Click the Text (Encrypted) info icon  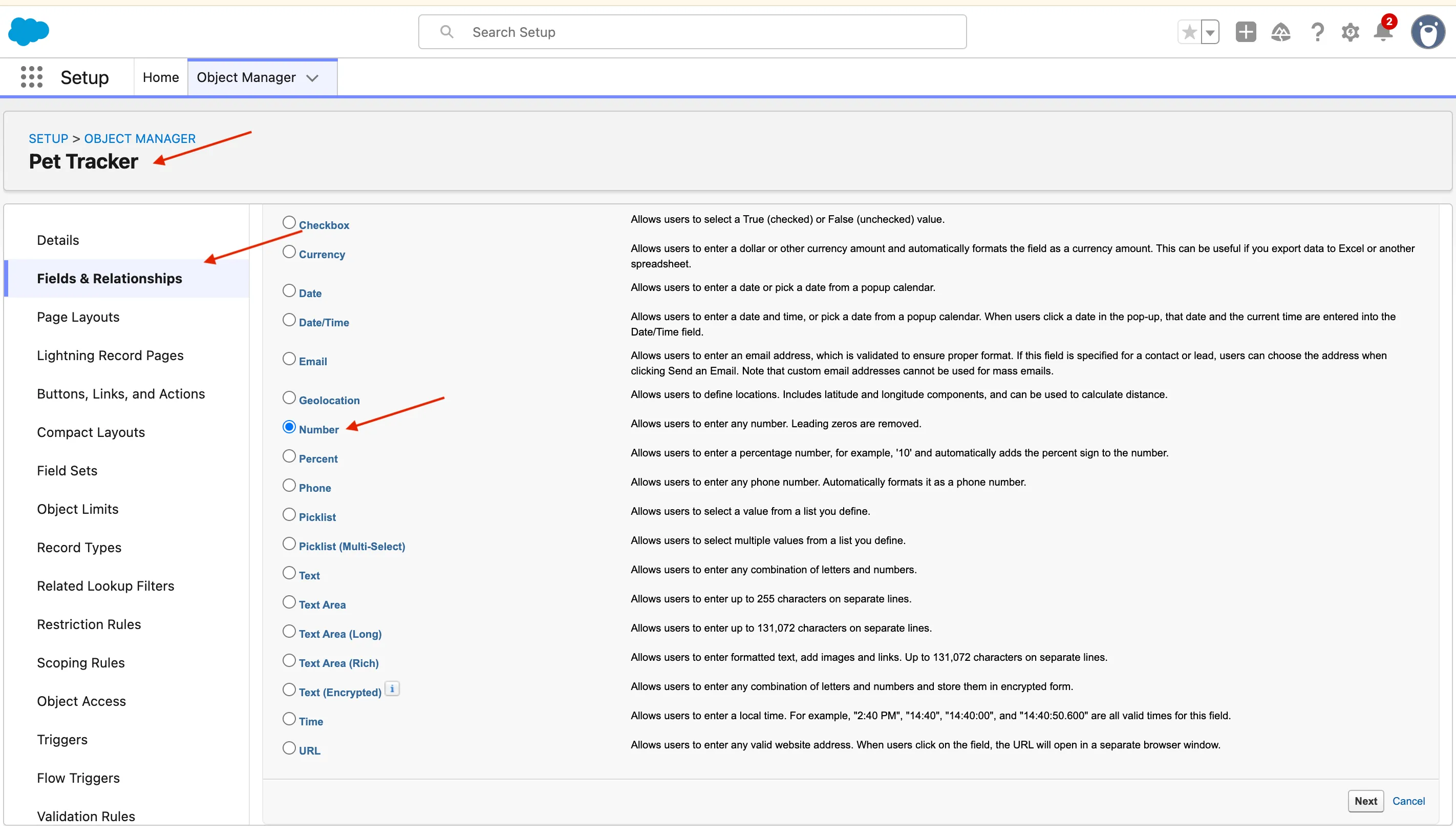[392, 688]
